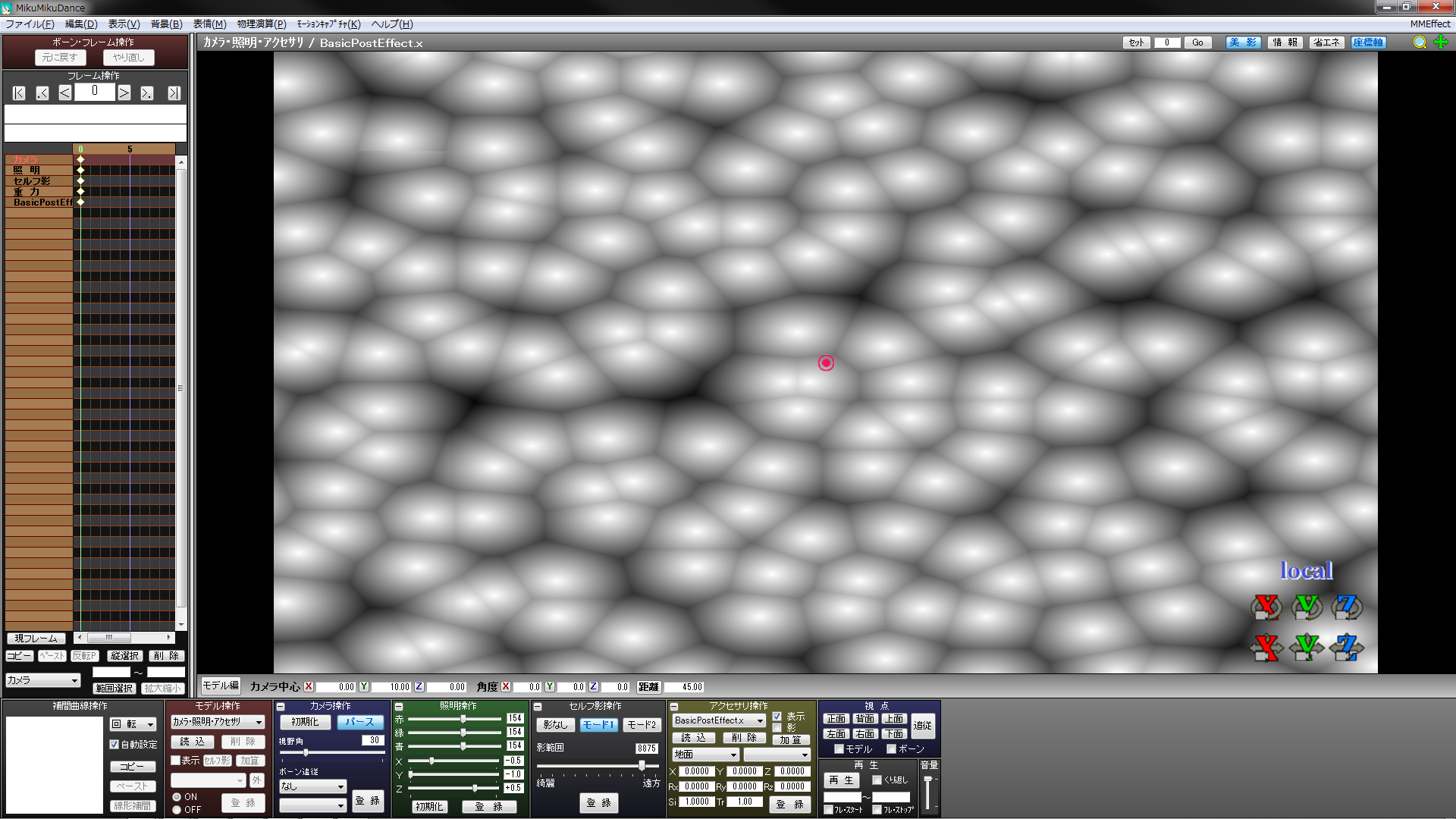Switch view to 正面 front
Image resolution: width=1456 pixels, height=819 pixels.
[x=836, y=719]
